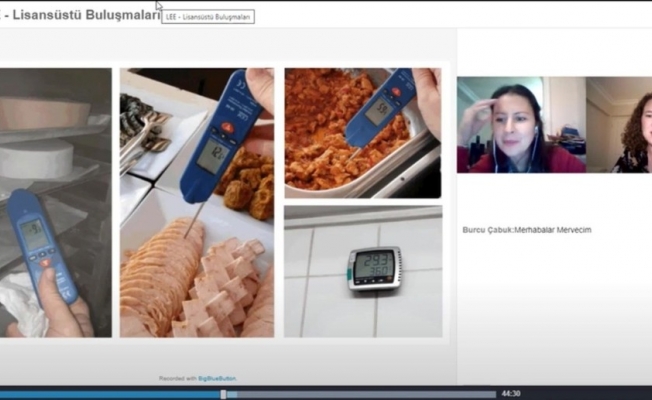Select the freezer thermometer photo on the left
Image resolution: width=652 pixels, height=400 pixels.
point(55,202)
